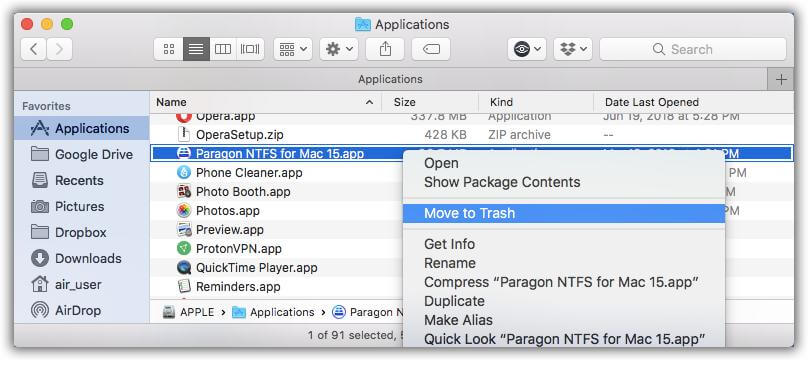Click the Reminders app icon

click(184, 286)
